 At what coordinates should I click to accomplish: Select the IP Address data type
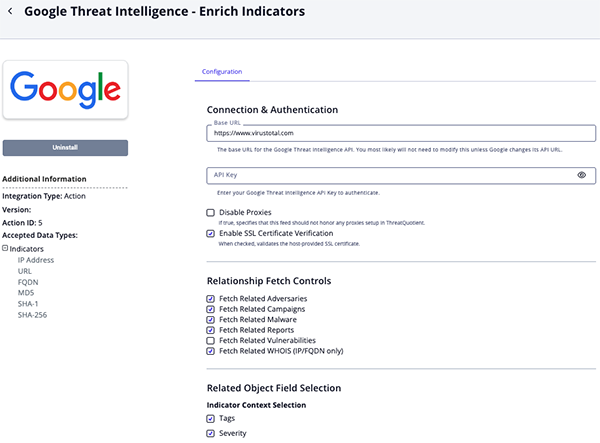point(36,260)
